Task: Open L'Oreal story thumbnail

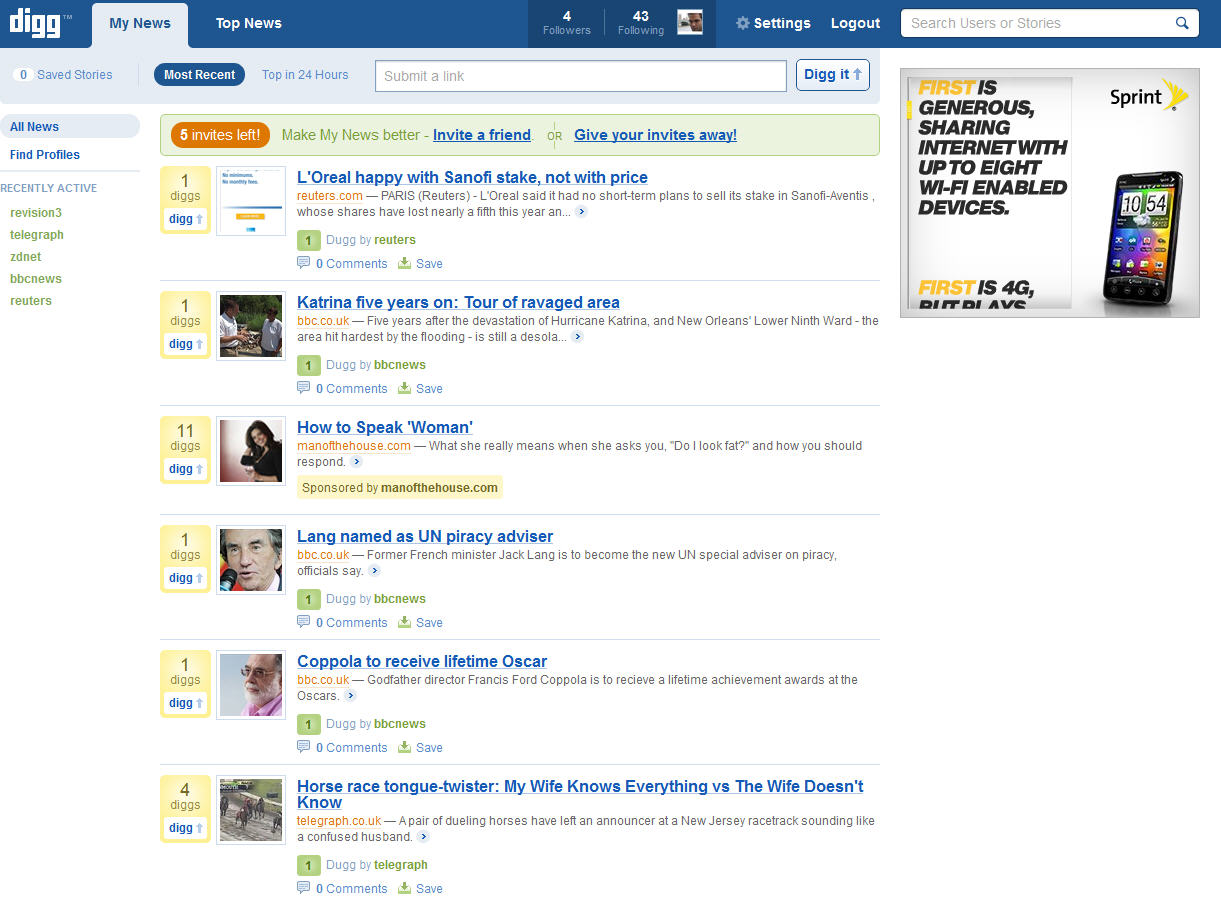Action: [251, 201]
